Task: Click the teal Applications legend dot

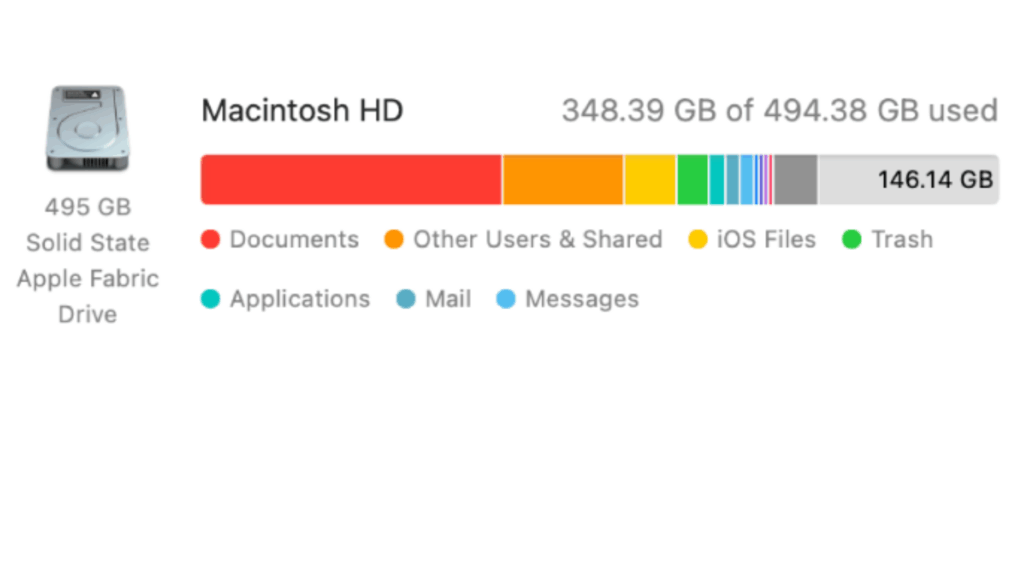Action: coord(210,299)
